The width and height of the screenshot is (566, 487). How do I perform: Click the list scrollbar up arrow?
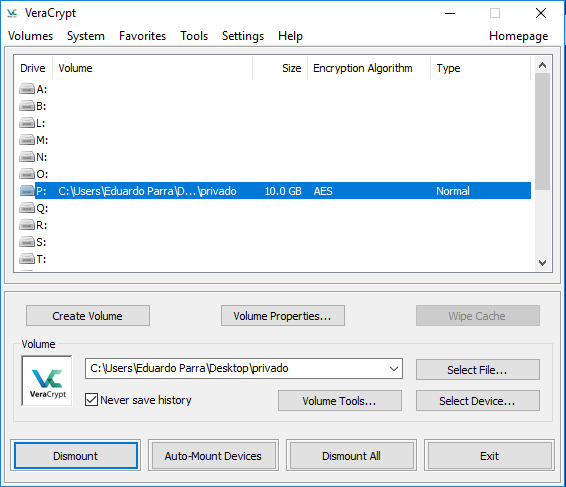coord(542,65)
